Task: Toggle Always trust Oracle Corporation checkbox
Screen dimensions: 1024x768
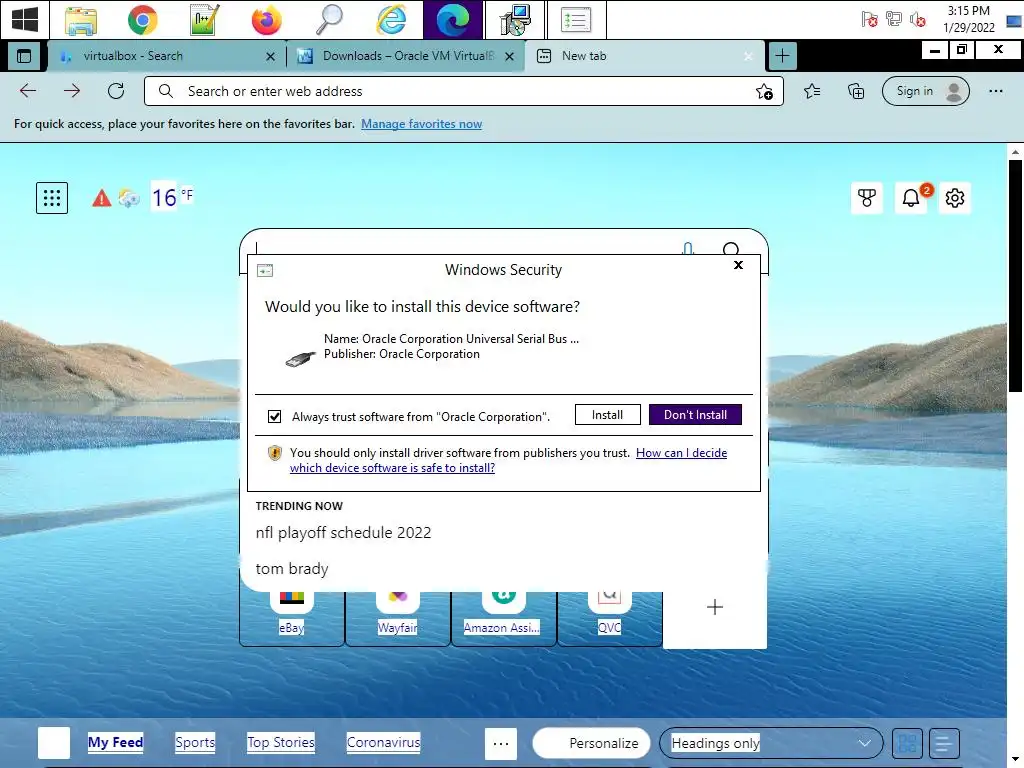Action: (274, 416)
